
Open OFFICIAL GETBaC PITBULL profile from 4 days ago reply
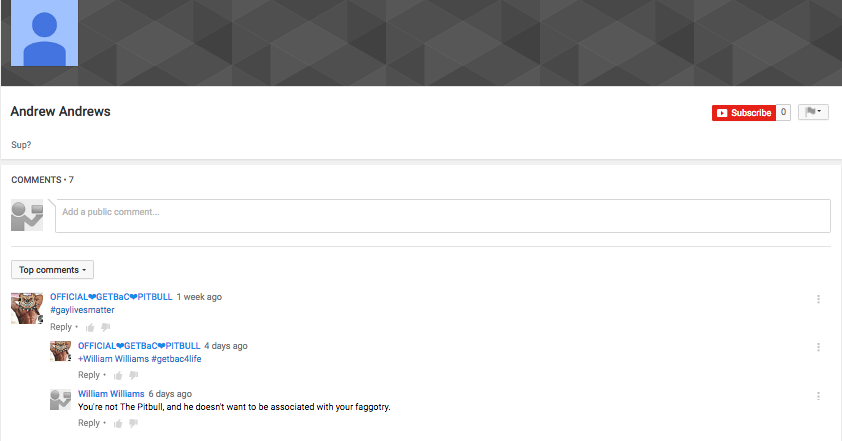coord(139,345)
